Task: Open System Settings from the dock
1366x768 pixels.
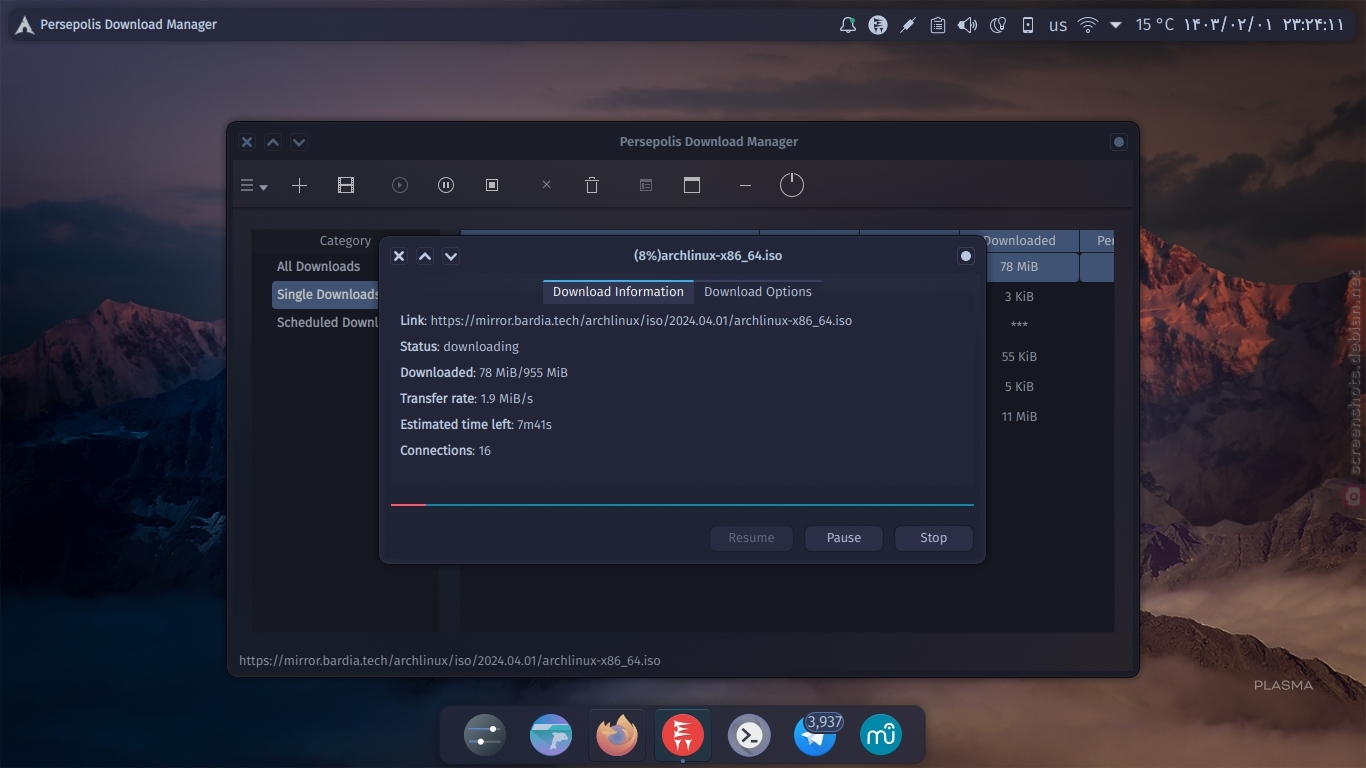Action: coord(485,736)
